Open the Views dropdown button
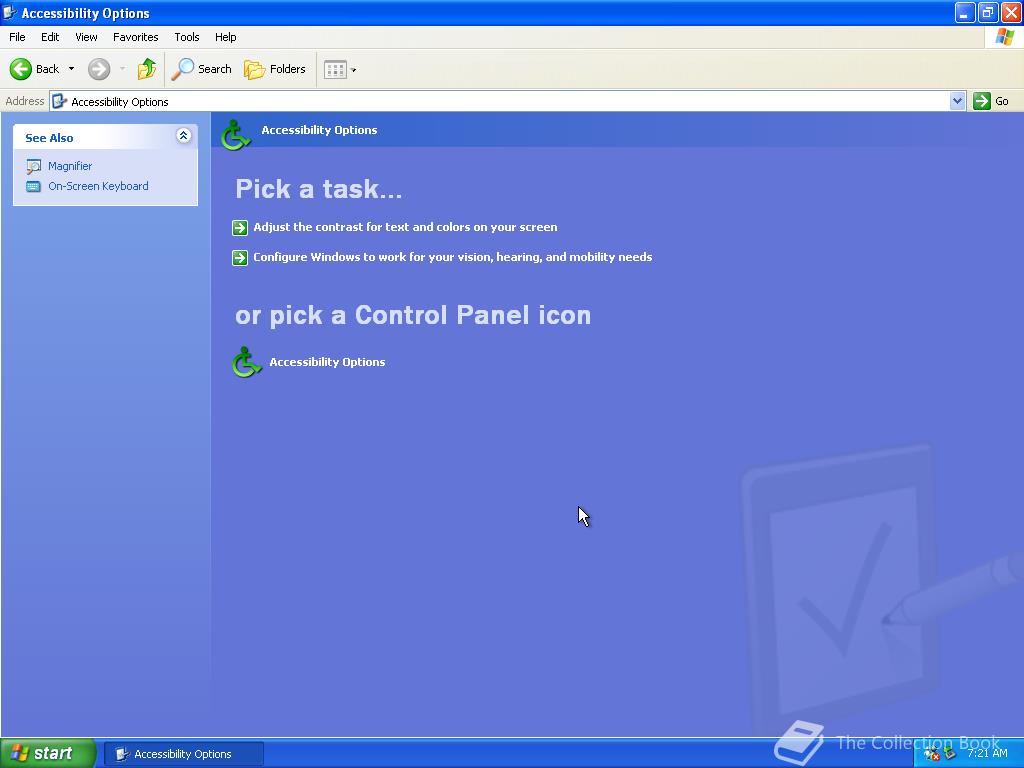Screen dimensions: 1024x768 click(x=340, y=69)
